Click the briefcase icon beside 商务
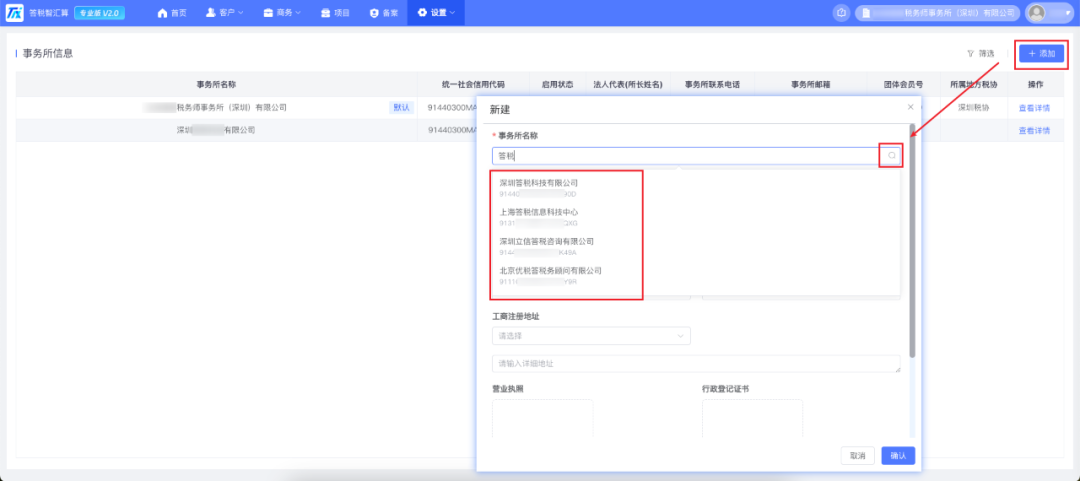 coord(268,13)
